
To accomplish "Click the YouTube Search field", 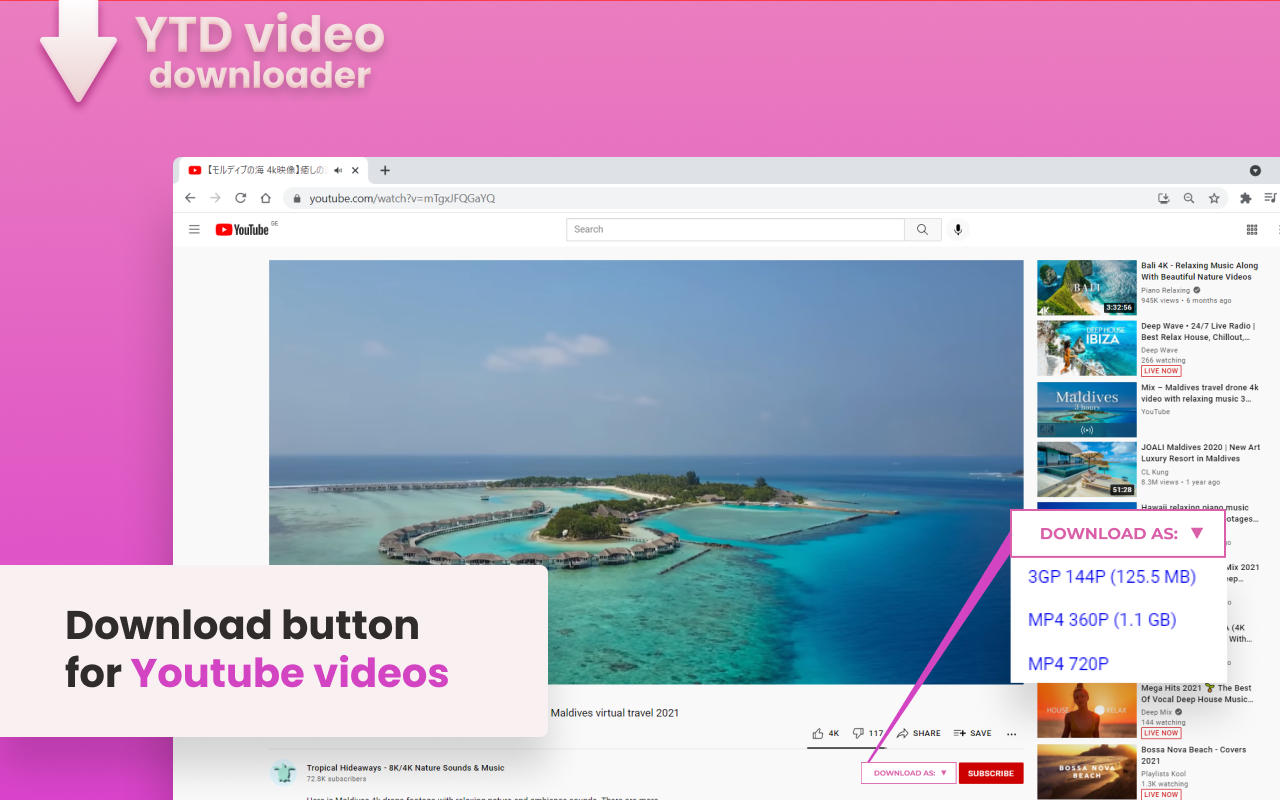I will tap(735, 229).
